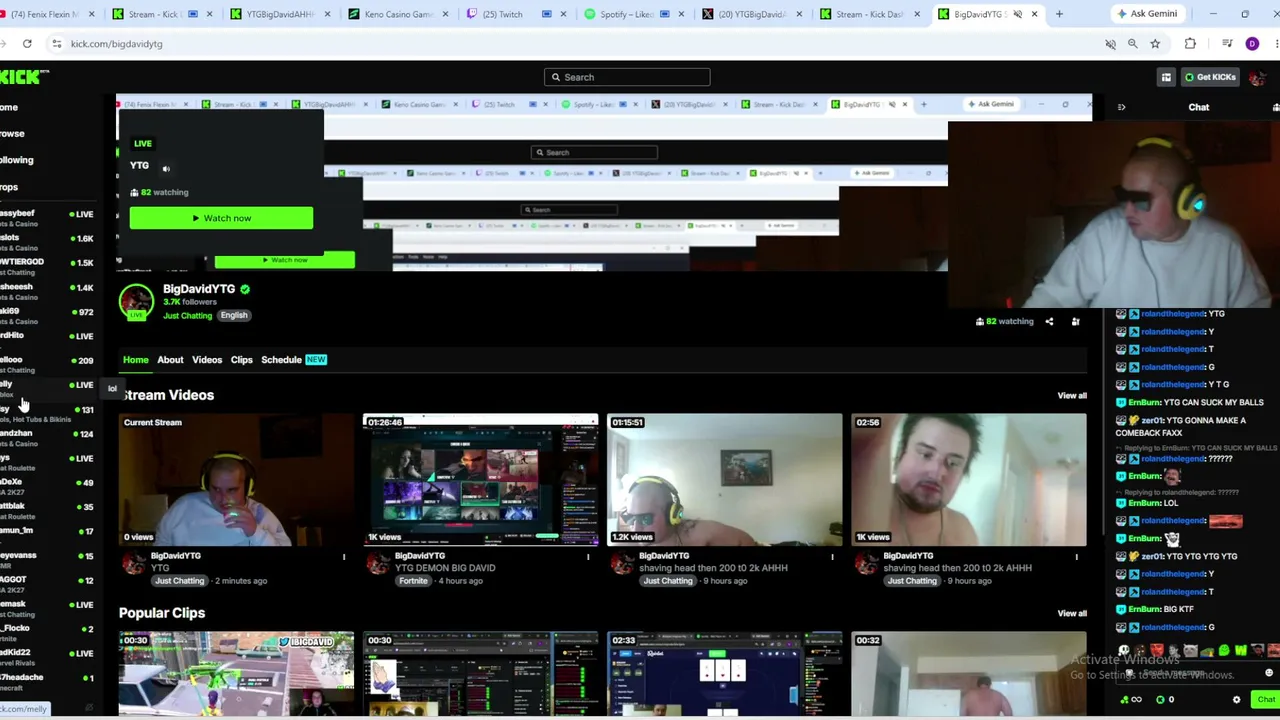This screenshot has height=720, width=1280.
Task: Open options menu for YTG DEMON BIG DAVID video
Action: tap(588, 557)
